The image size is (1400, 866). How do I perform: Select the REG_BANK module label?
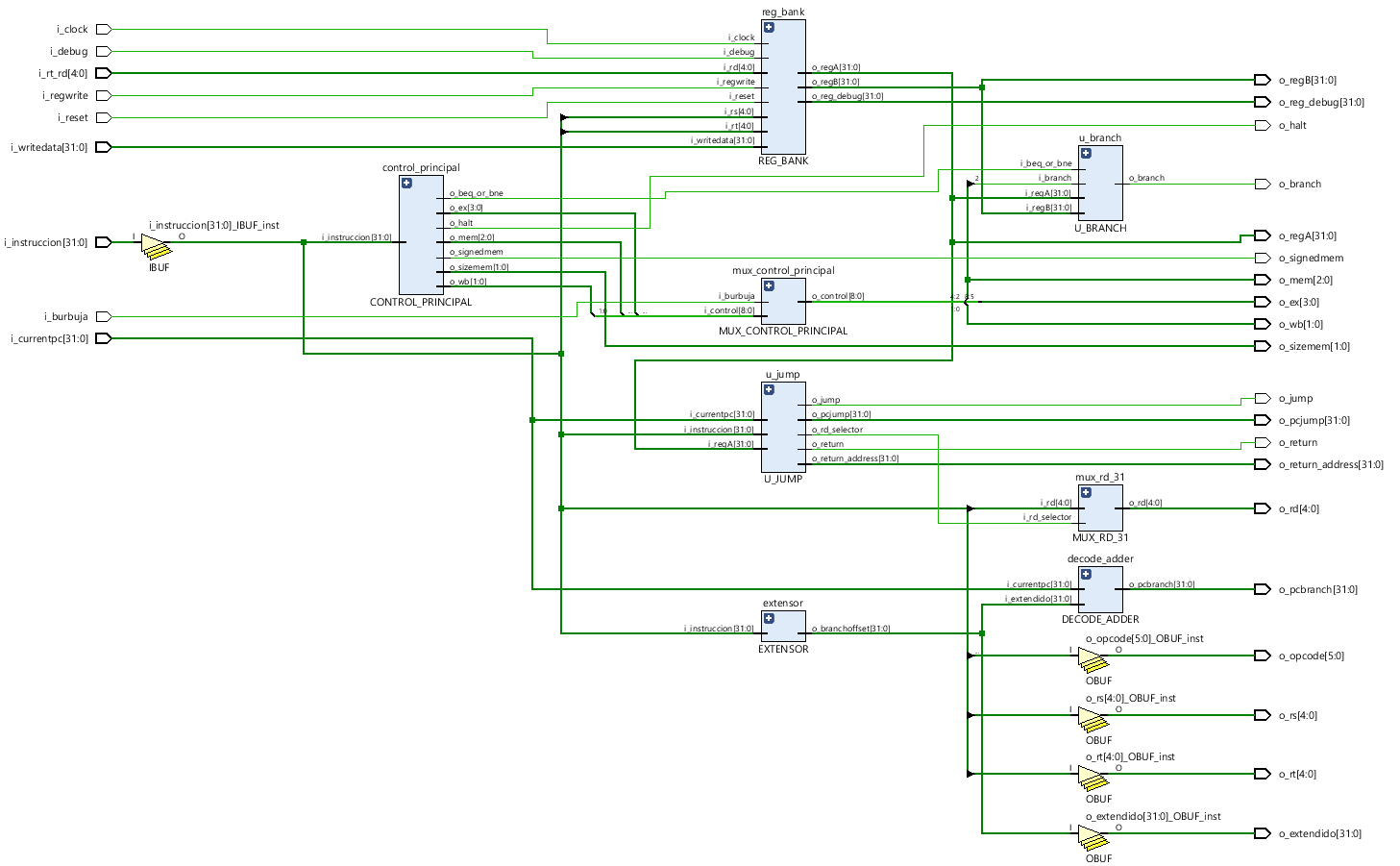pyautogui.click(x=783, y=161)
